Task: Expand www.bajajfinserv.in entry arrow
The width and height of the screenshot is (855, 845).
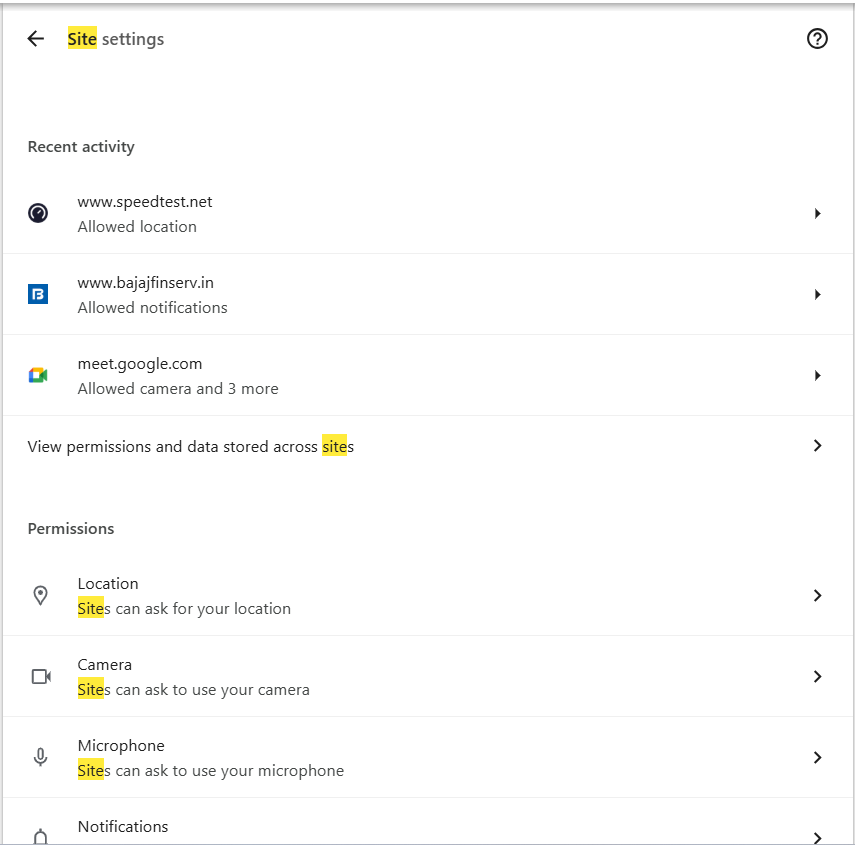Action: coord(817,294)
